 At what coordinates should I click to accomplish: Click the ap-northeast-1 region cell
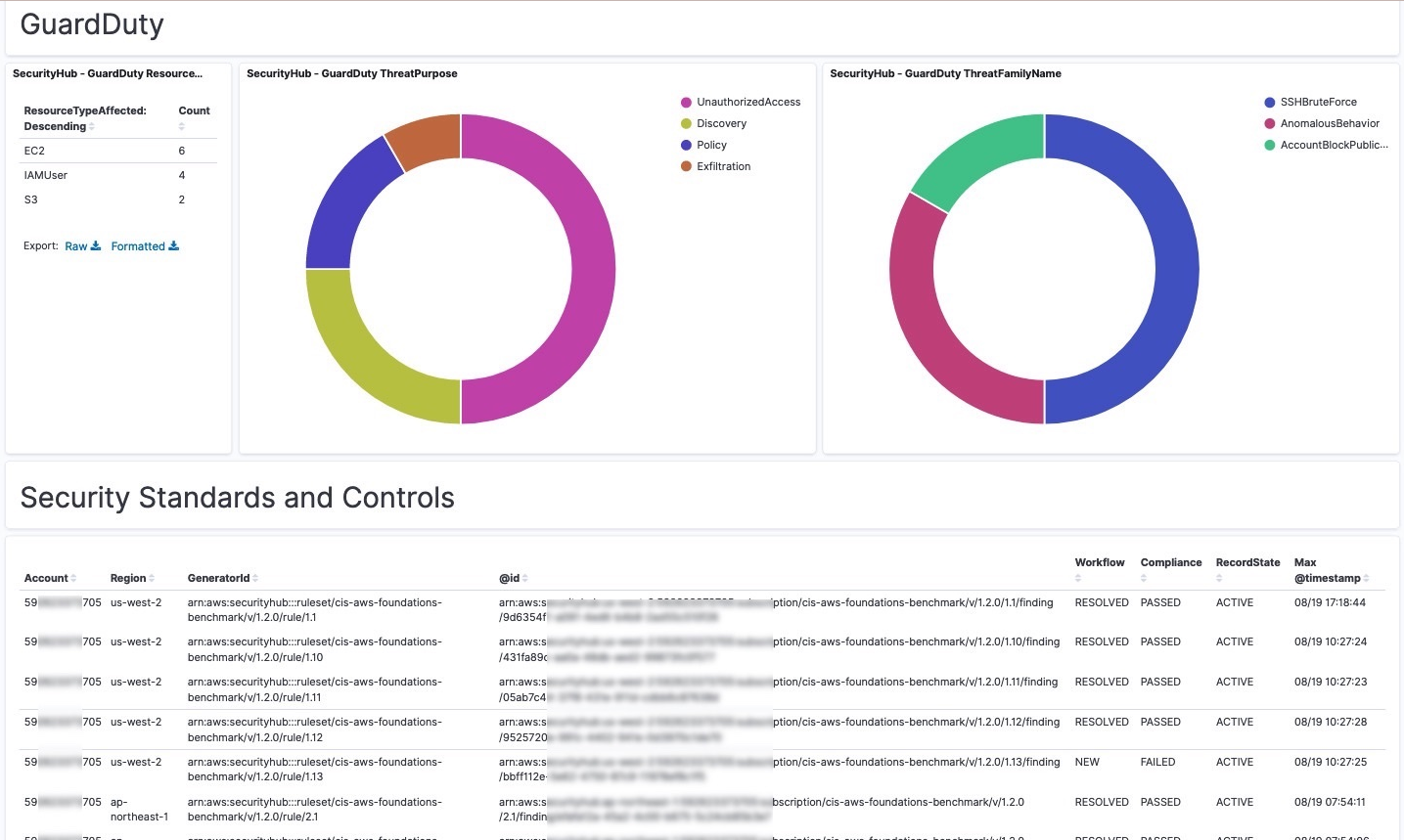point(139,810)
